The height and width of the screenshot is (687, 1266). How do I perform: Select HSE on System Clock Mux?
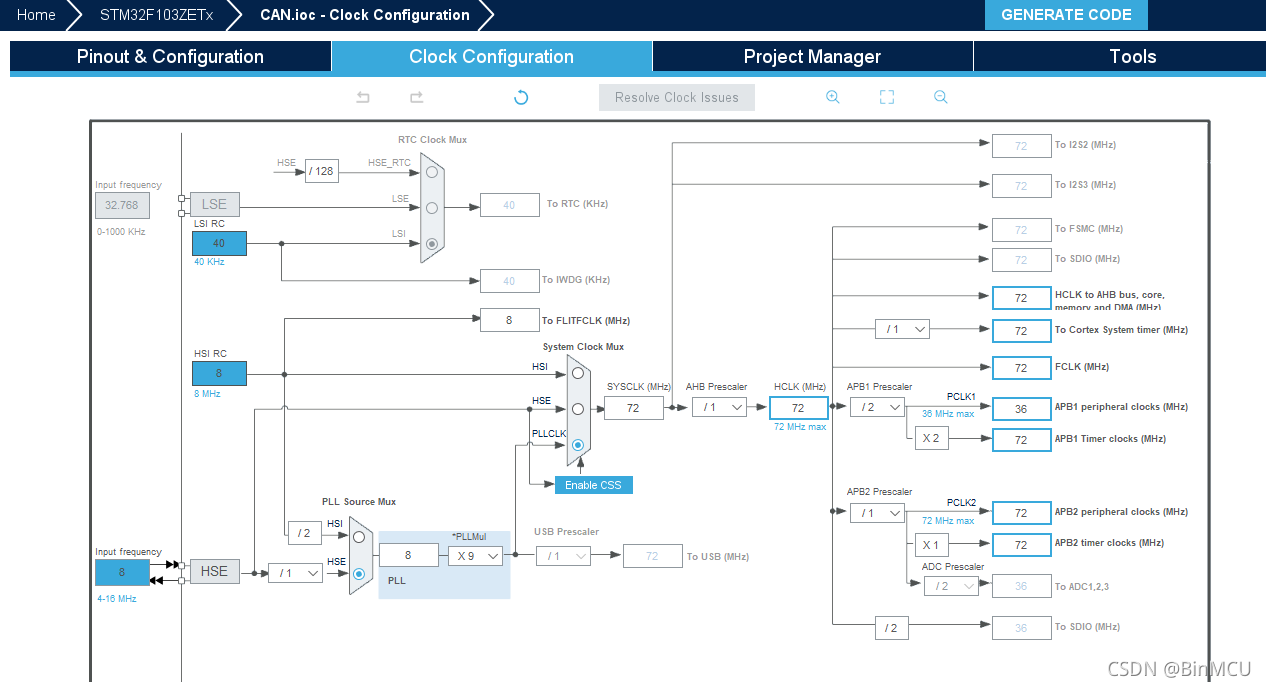click(x=577, y=408)
